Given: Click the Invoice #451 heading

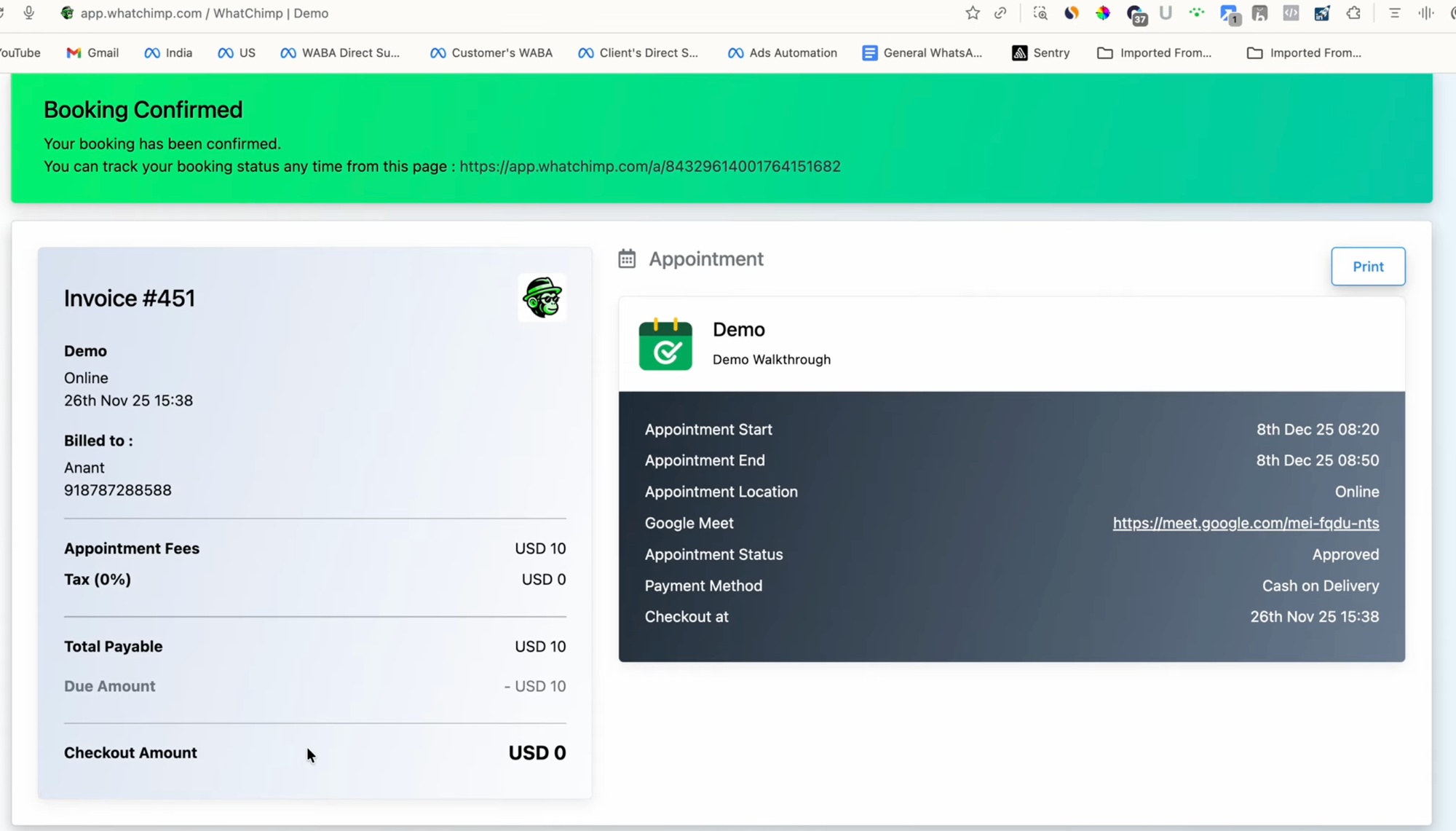Looking at the screenshot, I should point(130,298).
